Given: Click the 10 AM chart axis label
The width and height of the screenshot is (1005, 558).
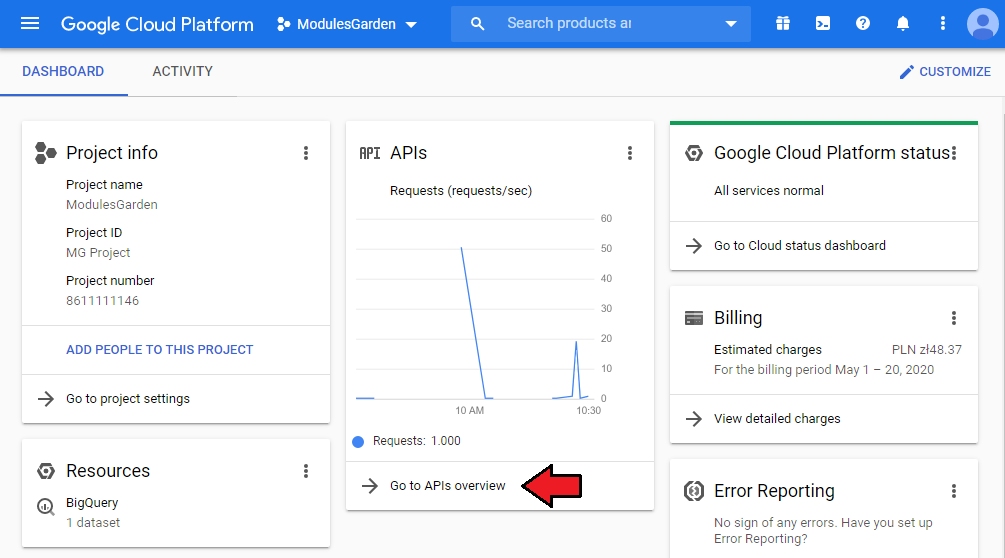Looking at the screenshot, I should pyautogui.click(x=470, y=411).
